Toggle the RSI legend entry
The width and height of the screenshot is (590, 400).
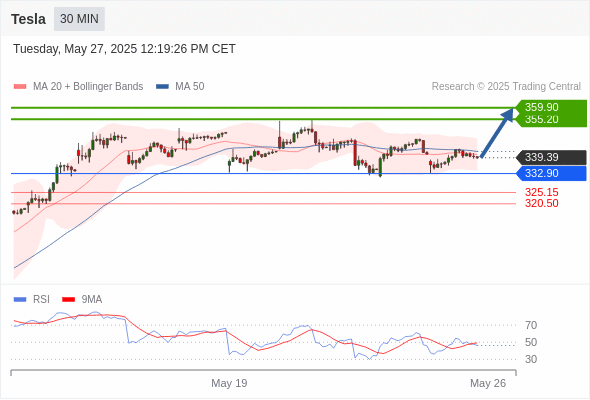(32, 300)
